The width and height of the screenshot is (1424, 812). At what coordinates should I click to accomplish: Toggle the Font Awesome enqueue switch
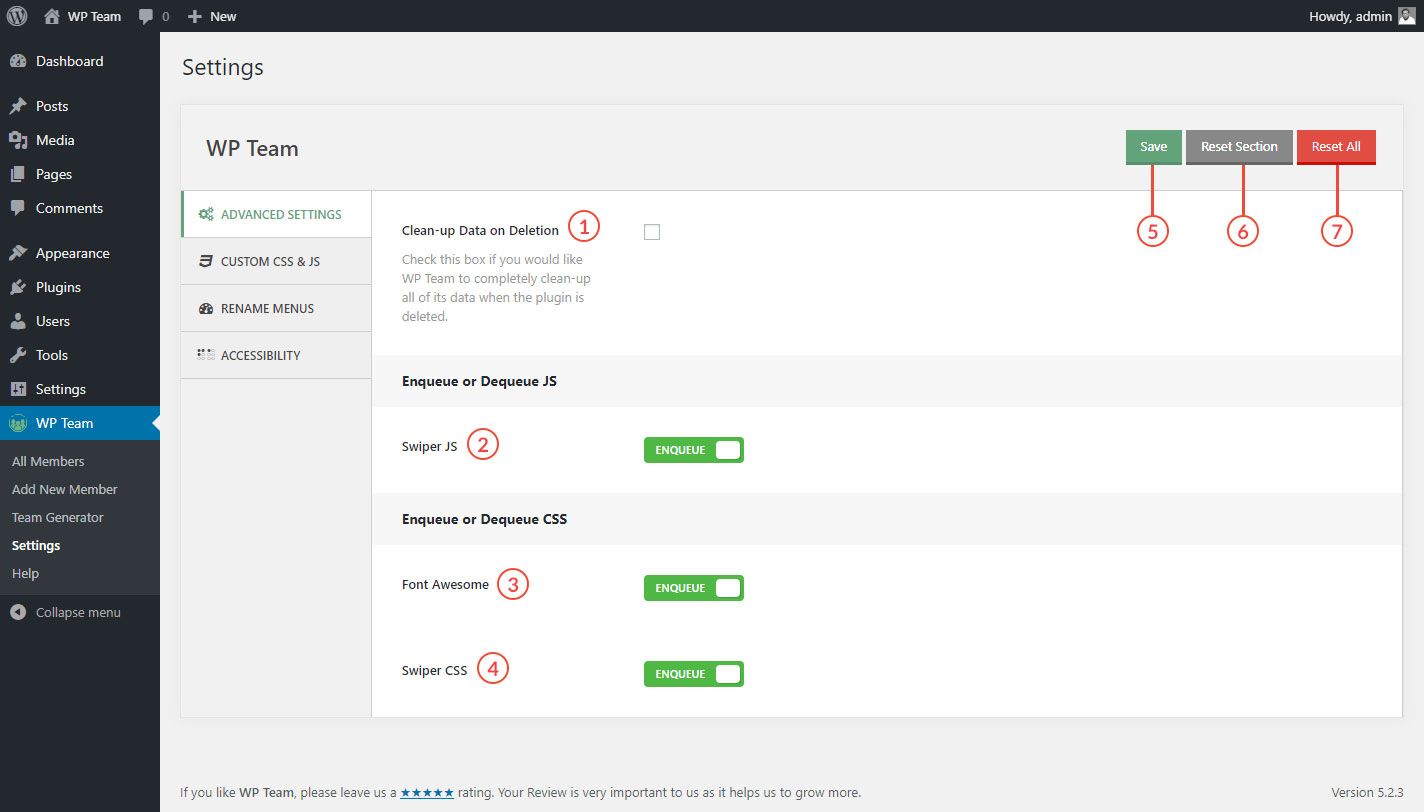click(693, 588)
